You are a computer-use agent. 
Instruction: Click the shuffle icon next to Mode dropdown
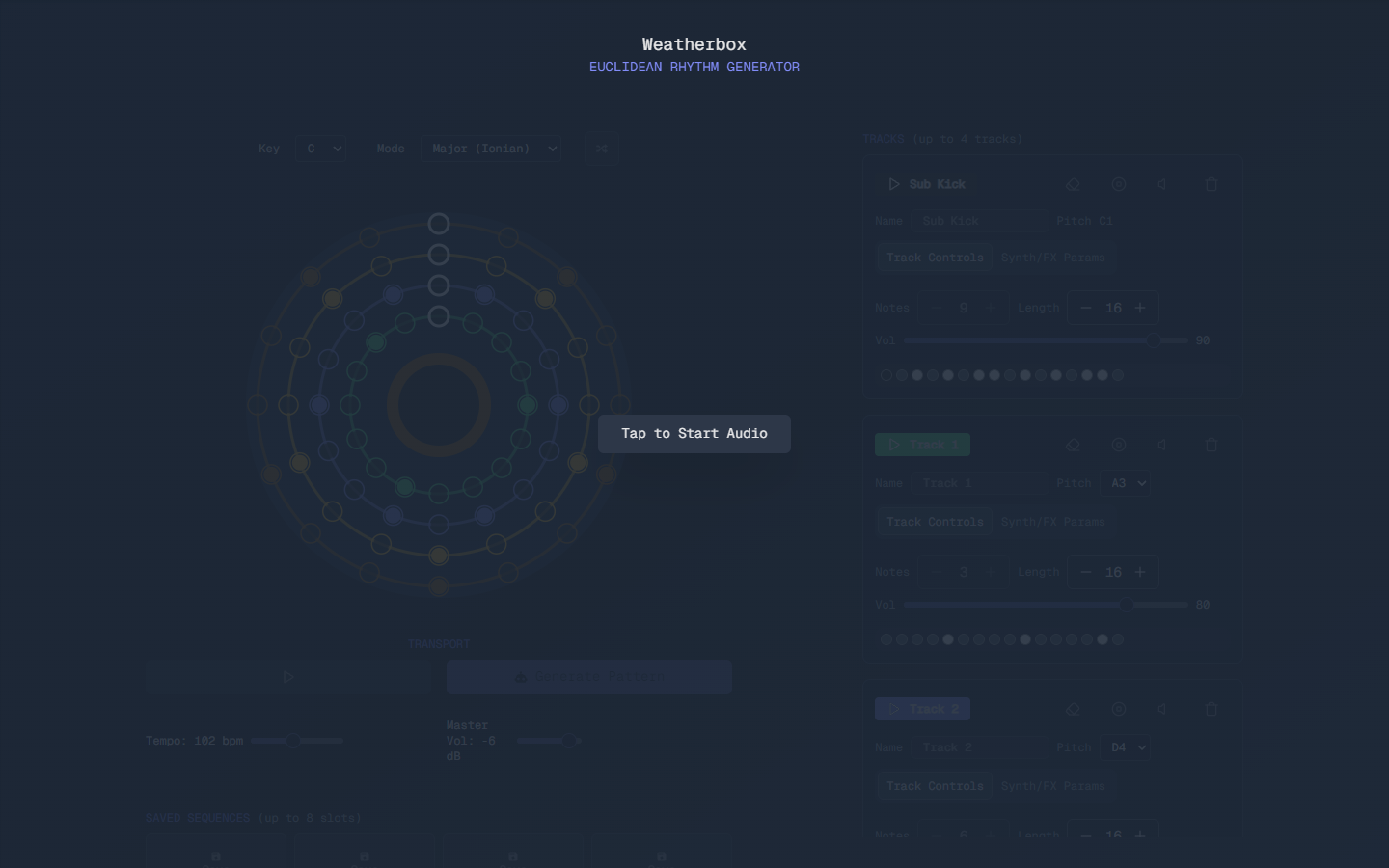point(601,149)
